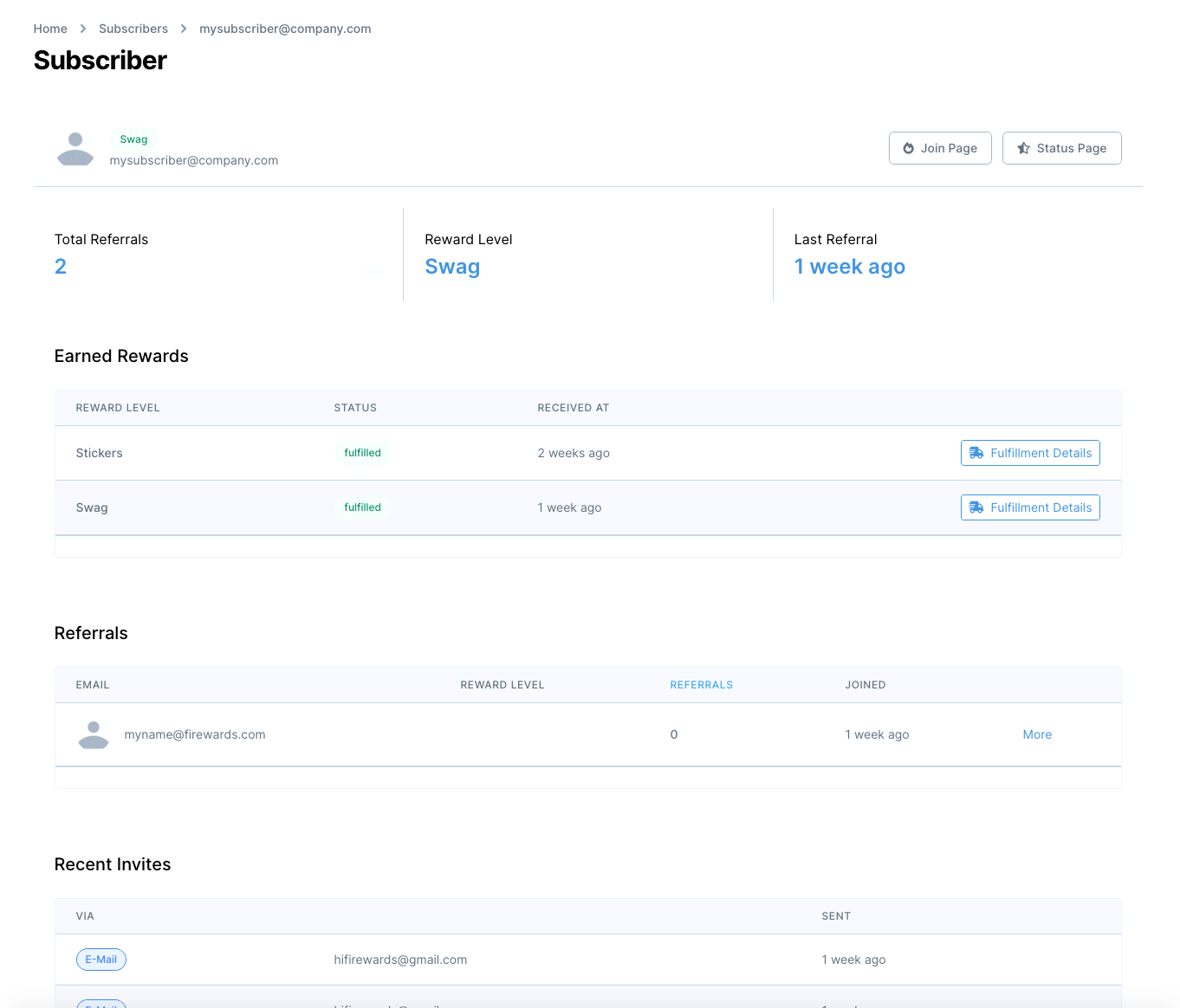Open Fulfillment Details for Stickers reward
The width and height of the screenshot is (1180, 1008).
click(x=1030, y=453)
